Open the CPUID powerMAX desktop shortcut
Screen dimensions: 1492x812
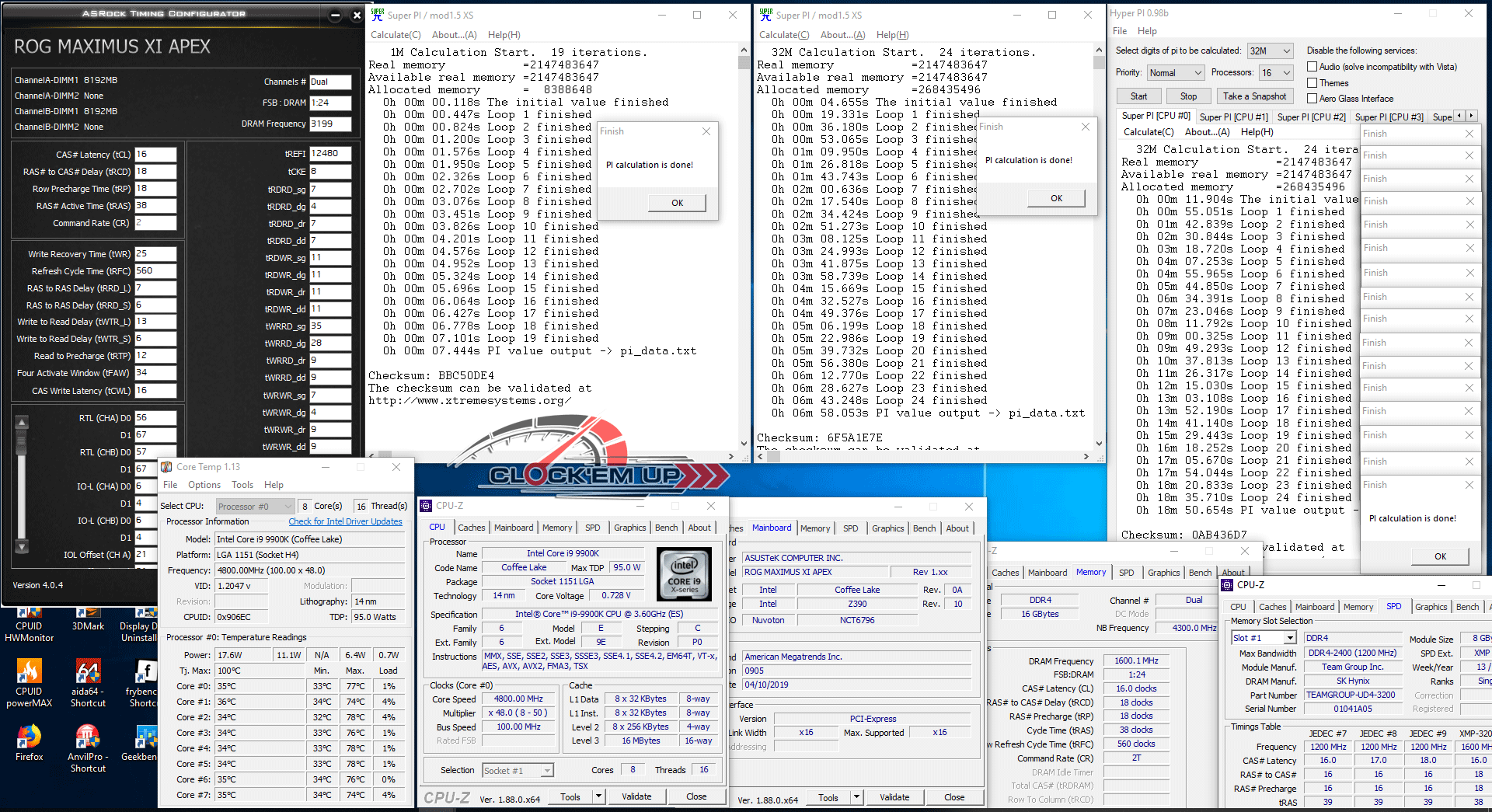pyautogui.click(x=29, y=674)
